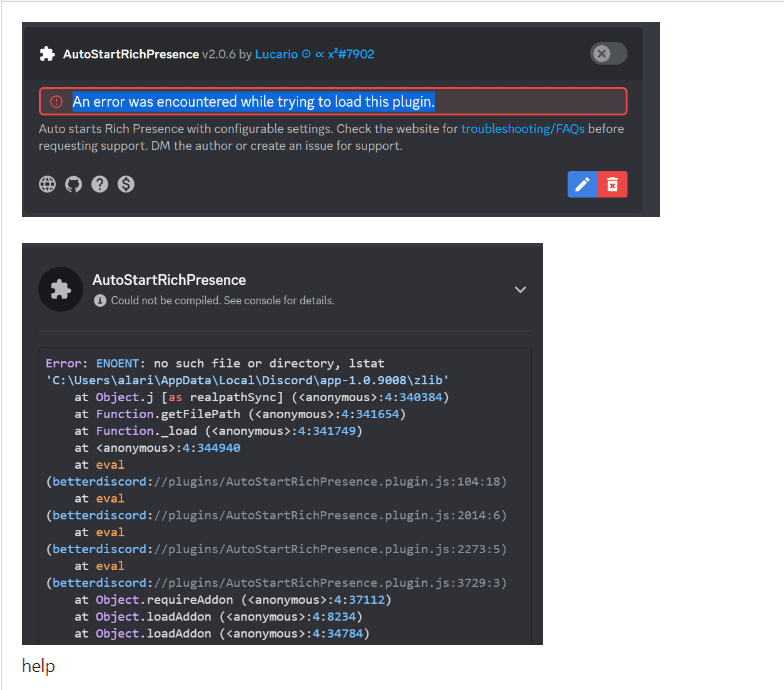The width and height of the screenshot is (784, 690).
Task: Collapse the AutoStartRichPresence error details chevron
Action: pos(520,290)
